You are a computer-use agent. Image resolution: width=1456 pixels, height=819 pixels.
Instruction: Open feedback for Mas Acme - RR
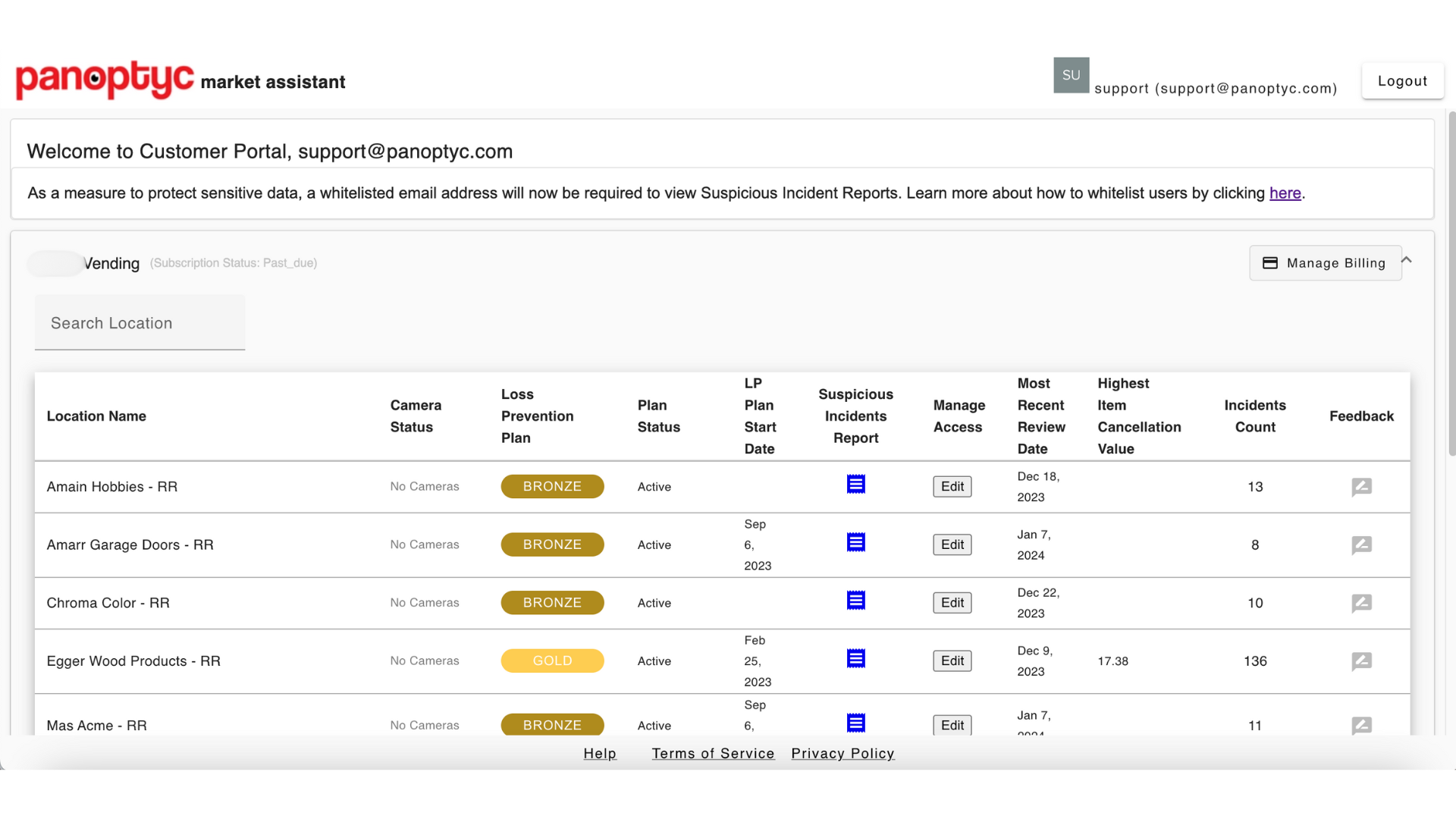1361,726
